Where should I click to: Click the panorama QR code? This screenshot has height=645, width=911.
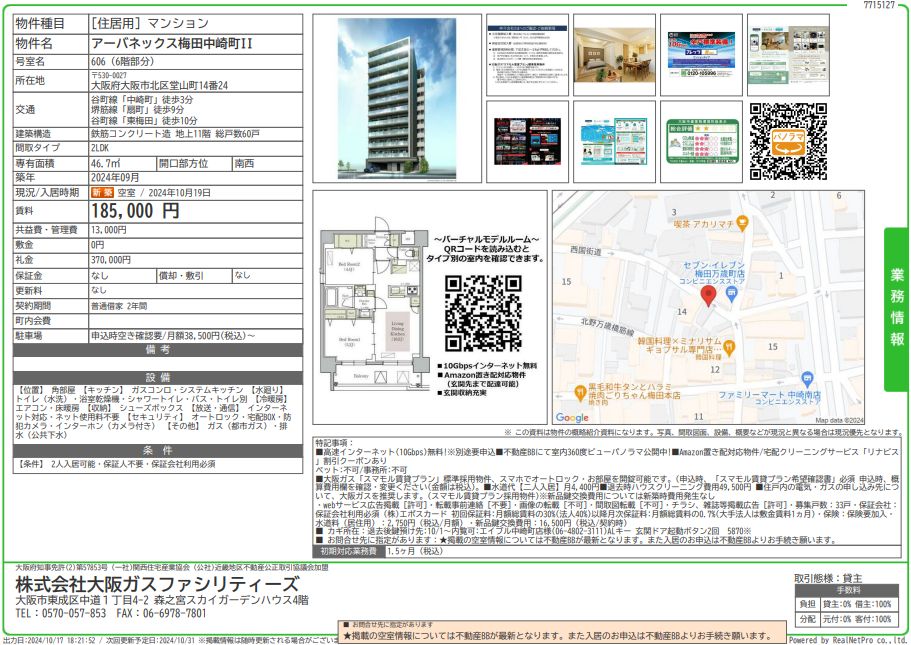coord(788,142)
